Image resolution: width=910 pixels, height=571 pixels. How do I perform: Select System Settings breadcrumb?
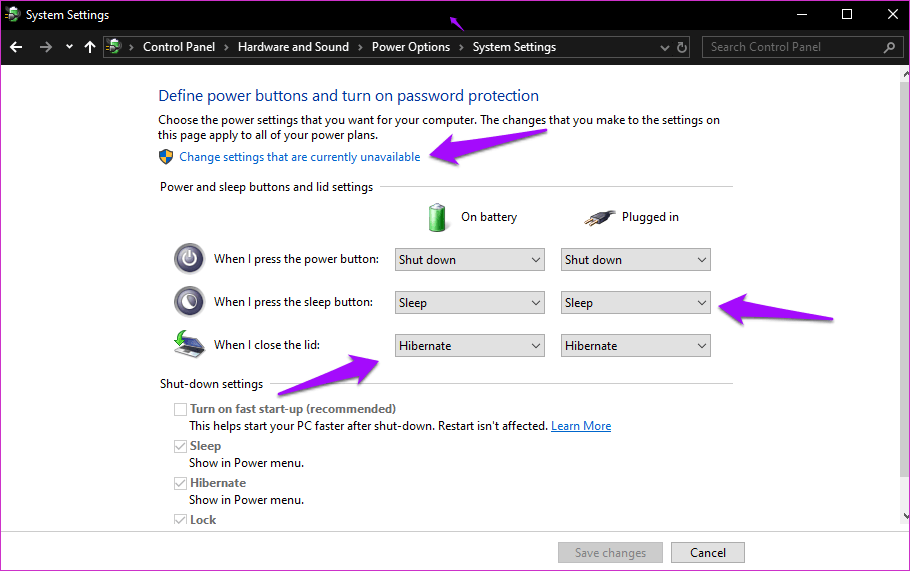click(x=514, y=47)
